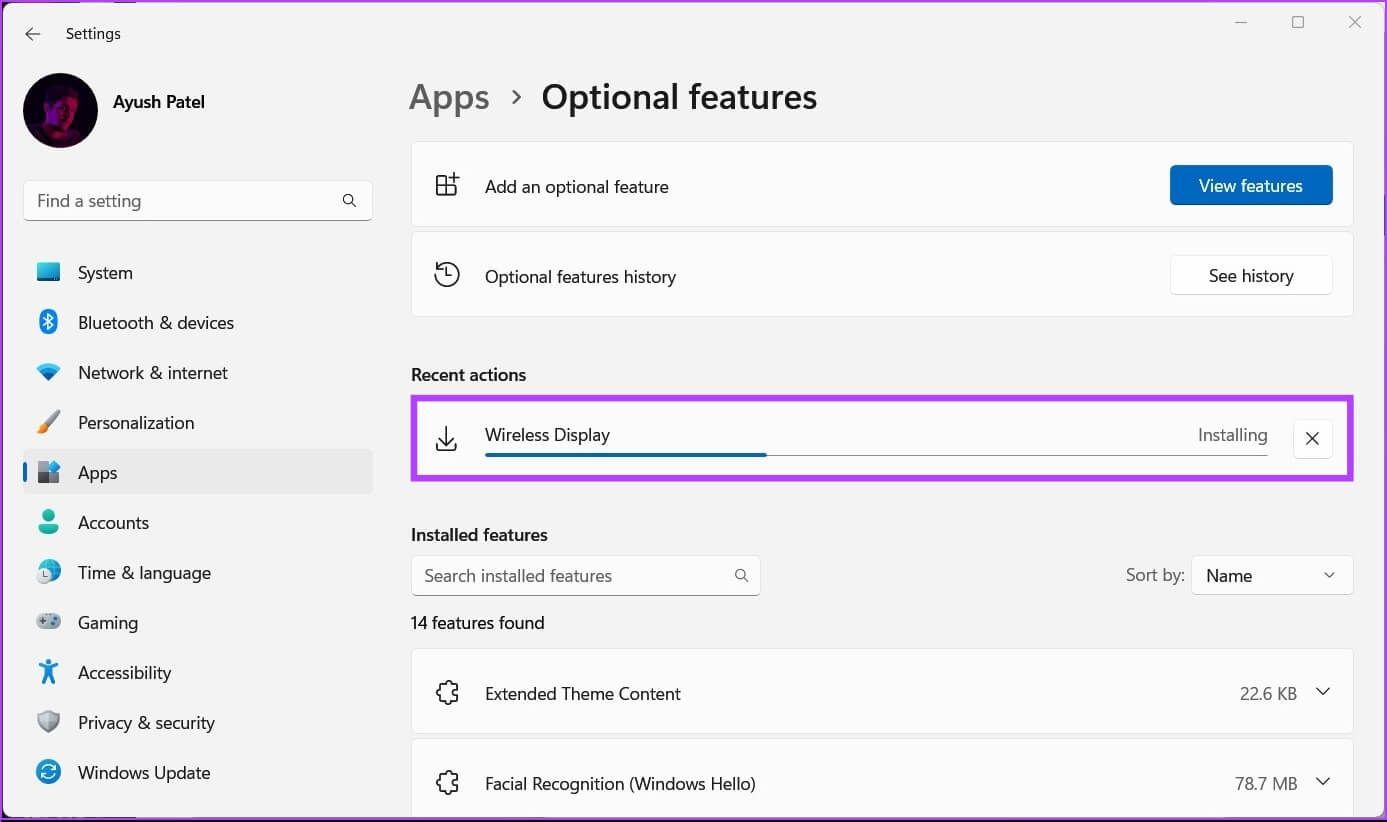The height and width of the screenshot is (822, 1387).
Task: Click the magnifier icon in Find a setting
Action: pos(349,200)
